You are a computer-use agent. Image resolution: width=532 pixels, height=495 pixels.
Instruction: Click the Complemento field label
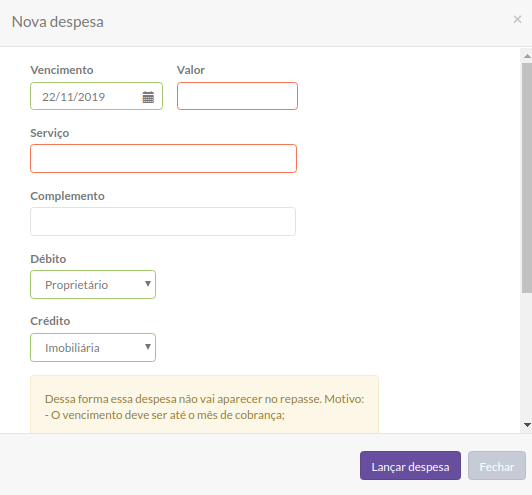(x=67, y=196)
